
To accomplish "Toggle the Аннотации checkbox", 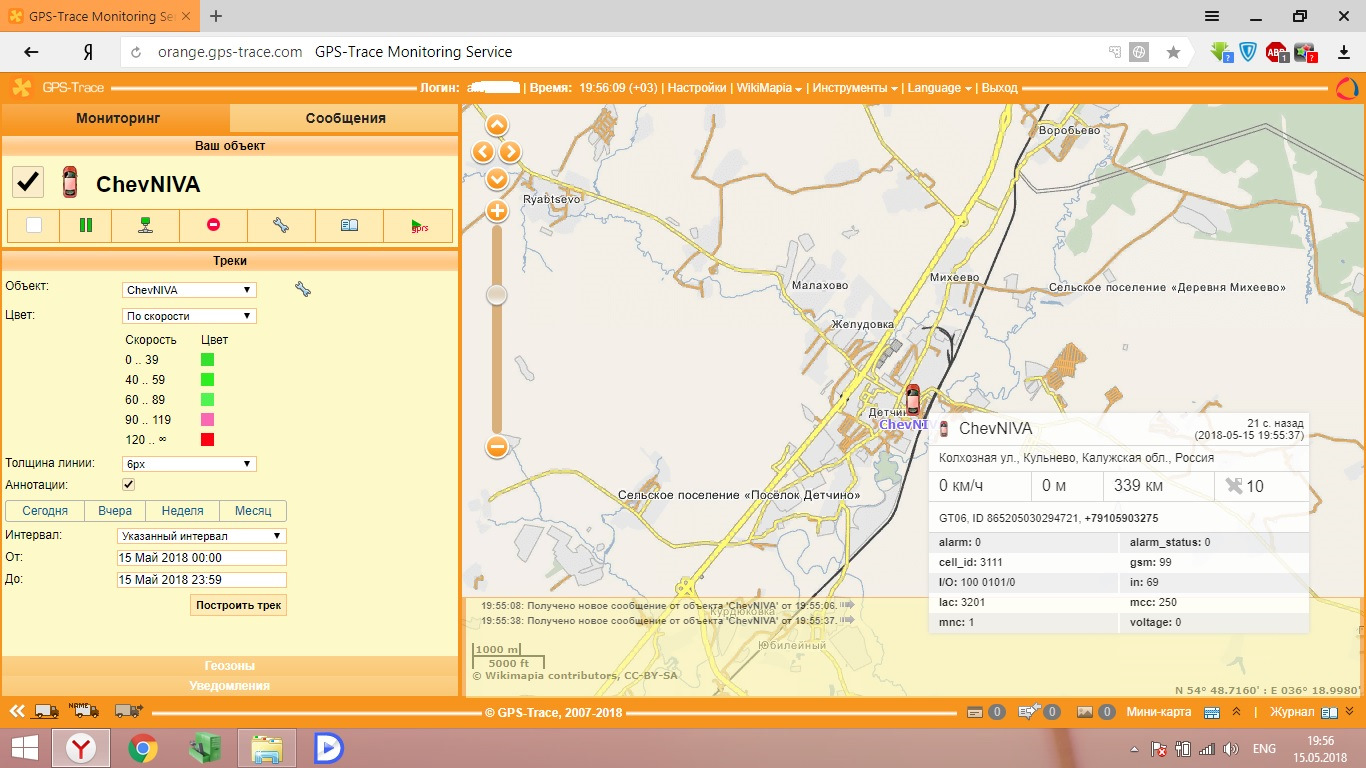I will click(128, 485).
